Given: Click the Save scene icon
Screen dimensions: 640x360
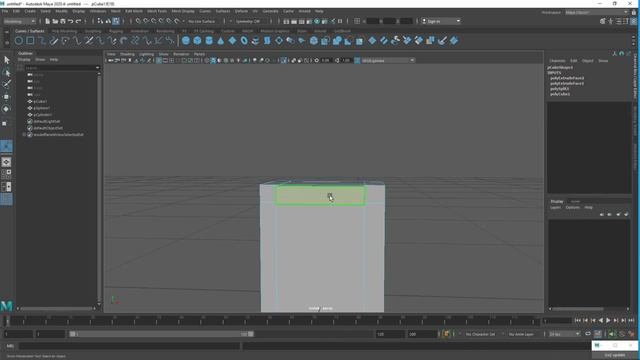Looking at the screenshot, I should 63,21.
